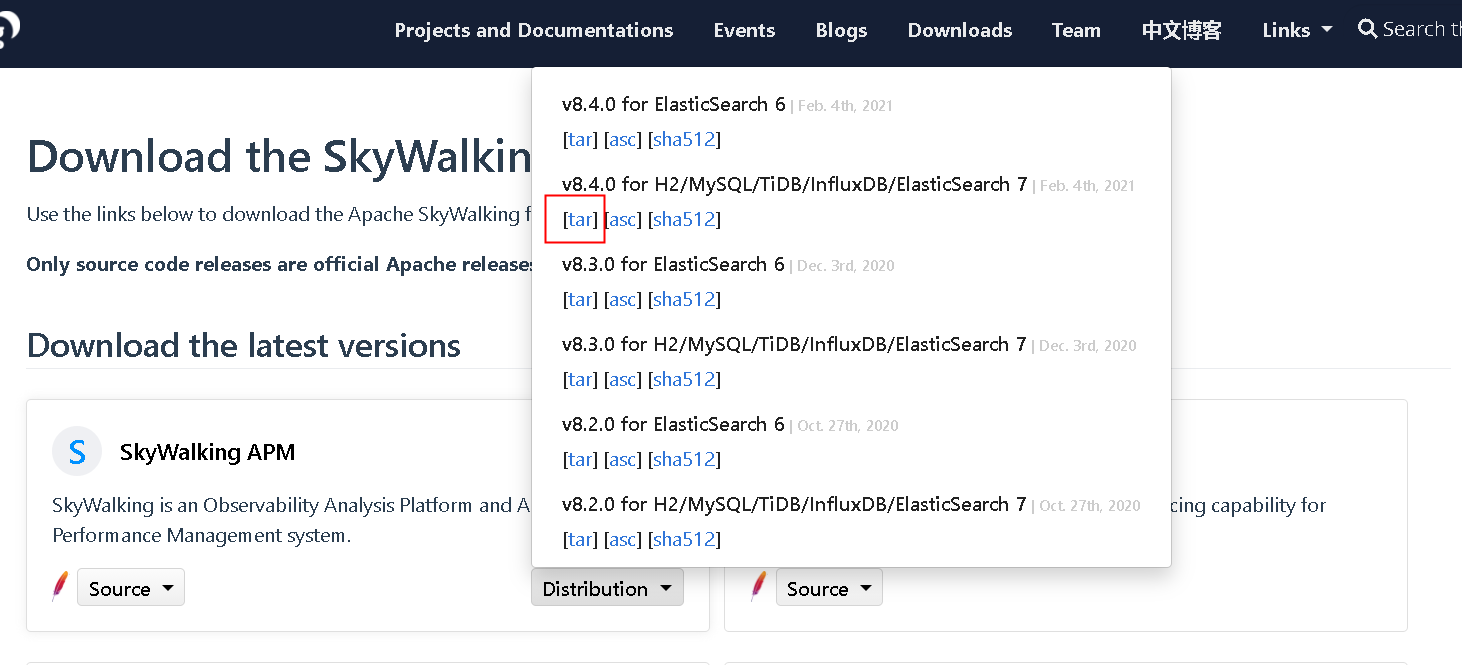Click the search magnifier icon in navbar
1462x665 pixels.
[x=1367, y=29]
